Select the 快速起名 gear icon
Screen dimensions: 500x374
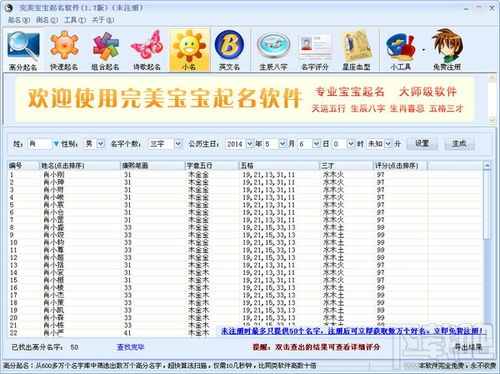pyautogui.click(x=64, y=50)
